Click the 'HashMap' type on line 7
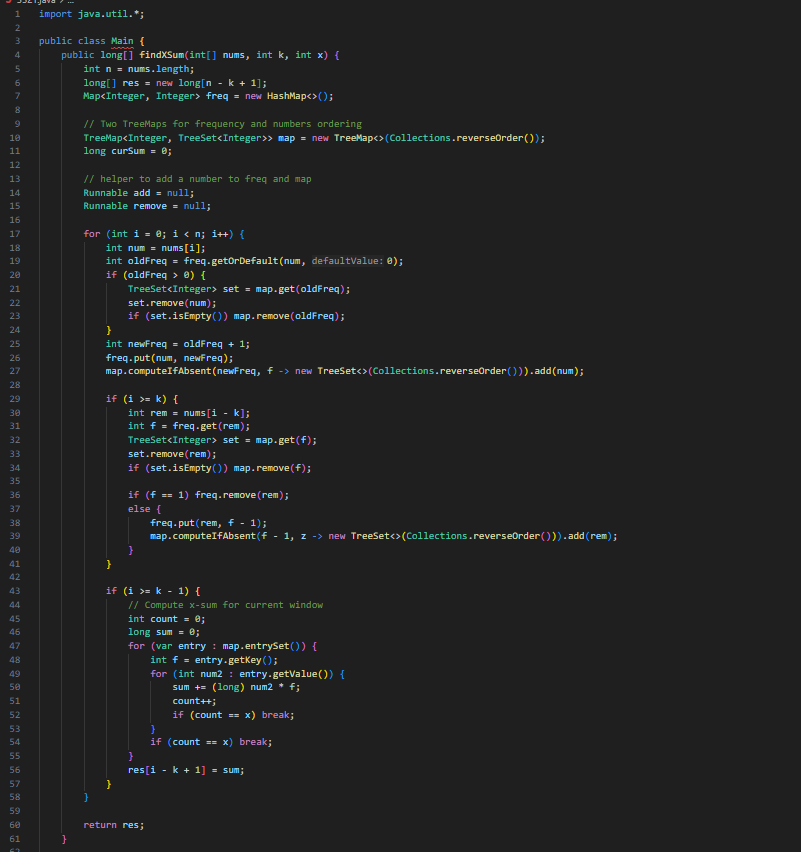Viewport: 801px width, 852px height. [286, 96]
